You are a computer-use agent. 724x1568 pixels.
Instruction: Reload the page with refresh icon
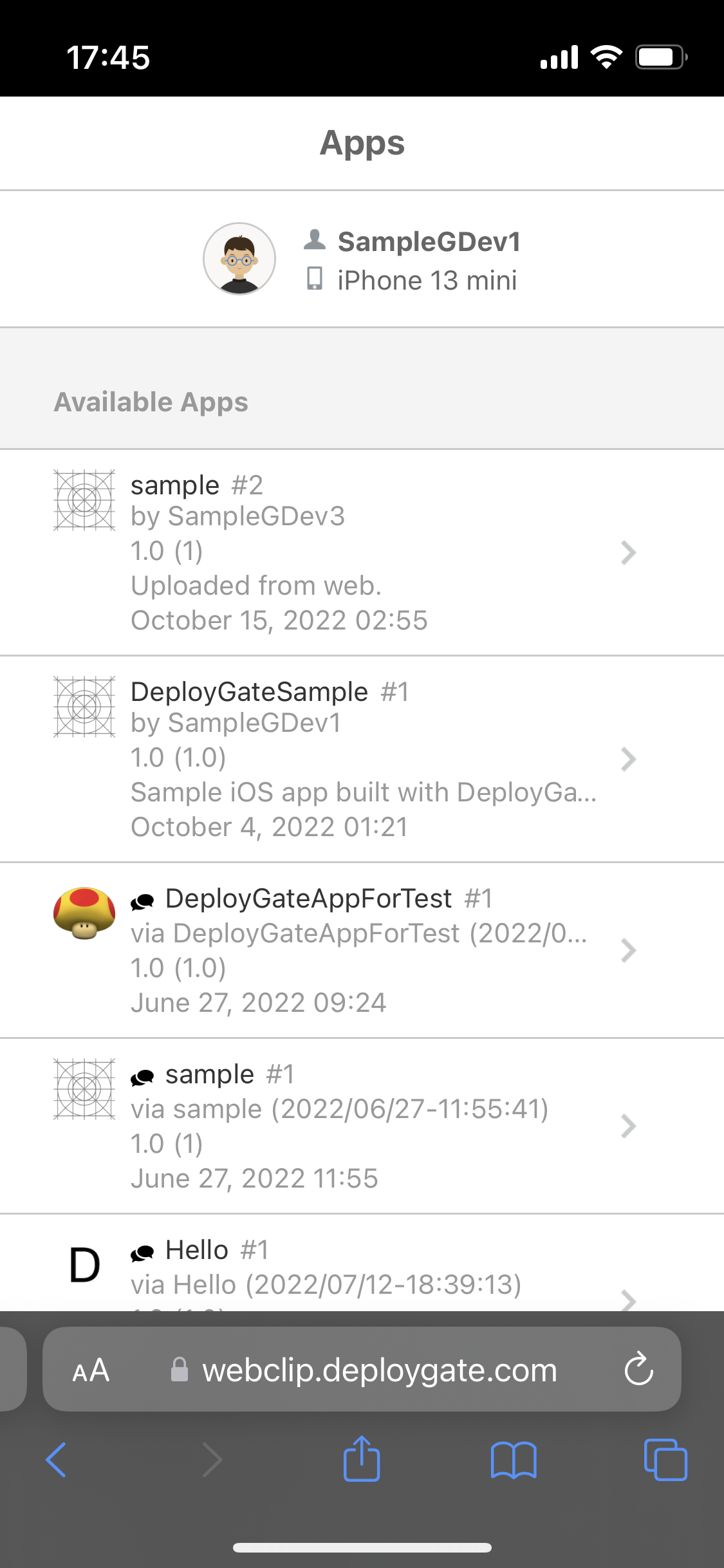click(639, 1368)
